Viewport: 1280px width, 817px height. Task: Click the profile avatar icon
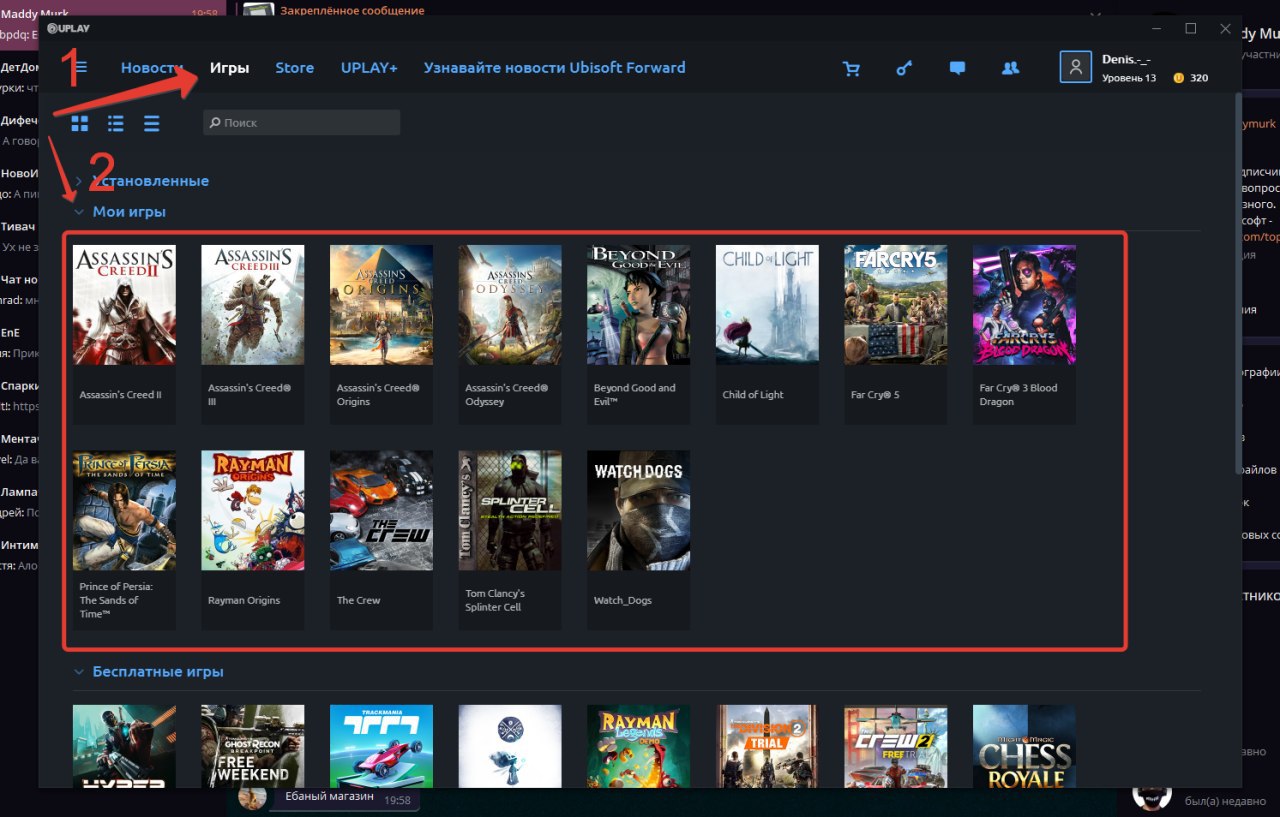[1075, 67]
